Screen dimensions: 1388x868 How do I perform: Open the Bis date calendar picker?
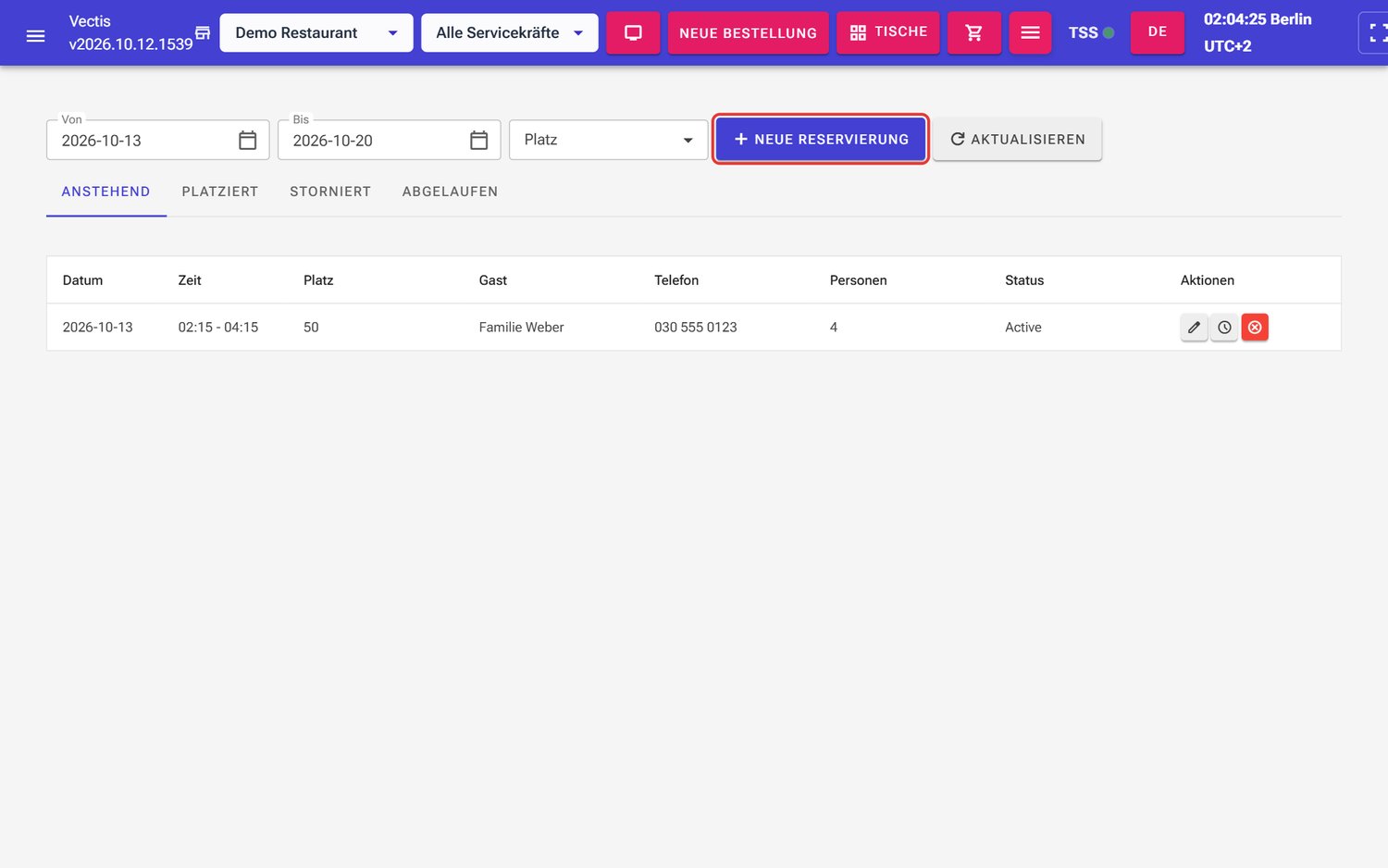(478, 141)
